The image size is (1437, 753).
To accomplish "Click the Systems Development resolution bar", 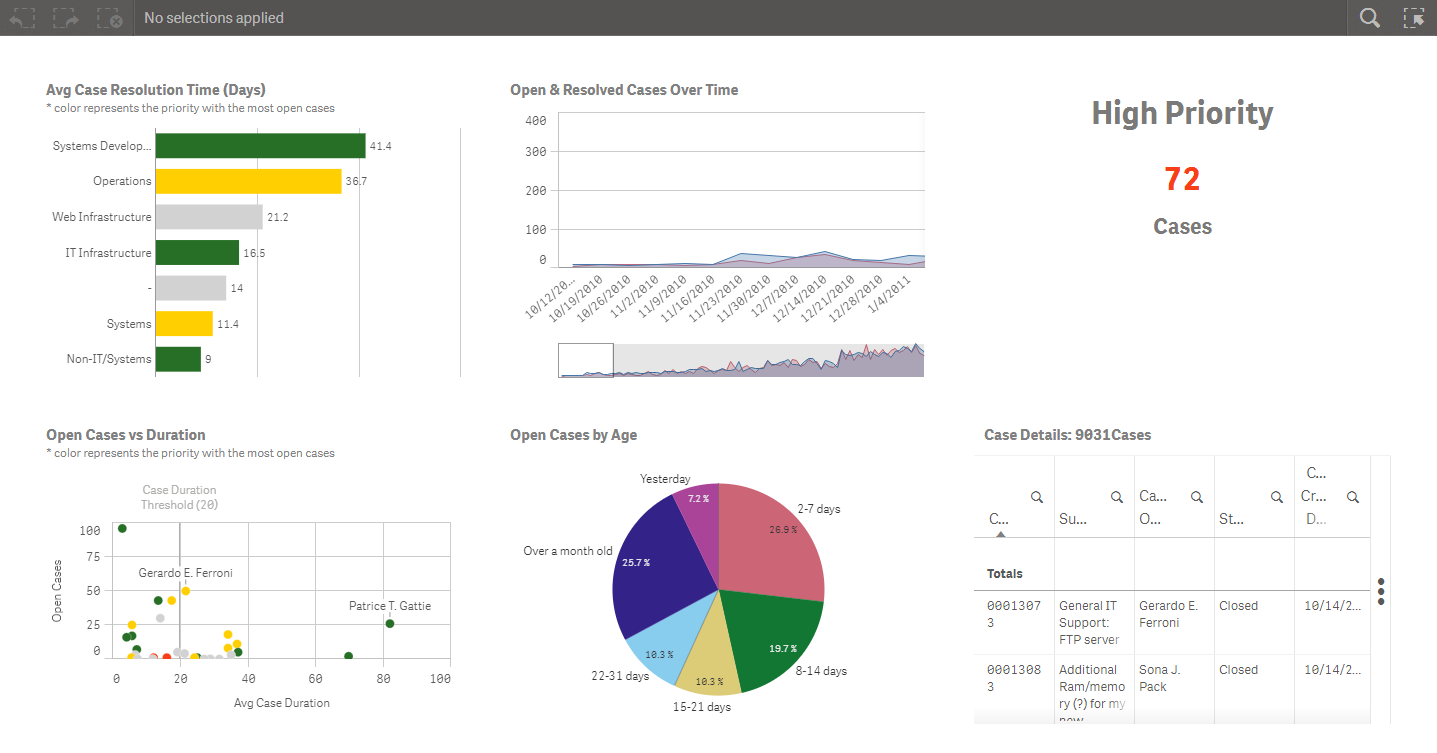I will click(x=260, y=145).
